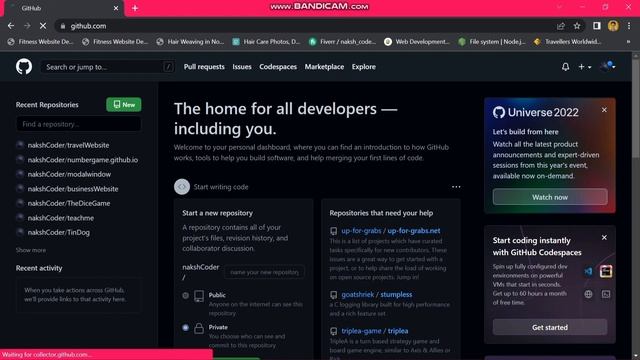Select the Public repository radio button
Screen dimensions: 640x360
tap(185, 295)
